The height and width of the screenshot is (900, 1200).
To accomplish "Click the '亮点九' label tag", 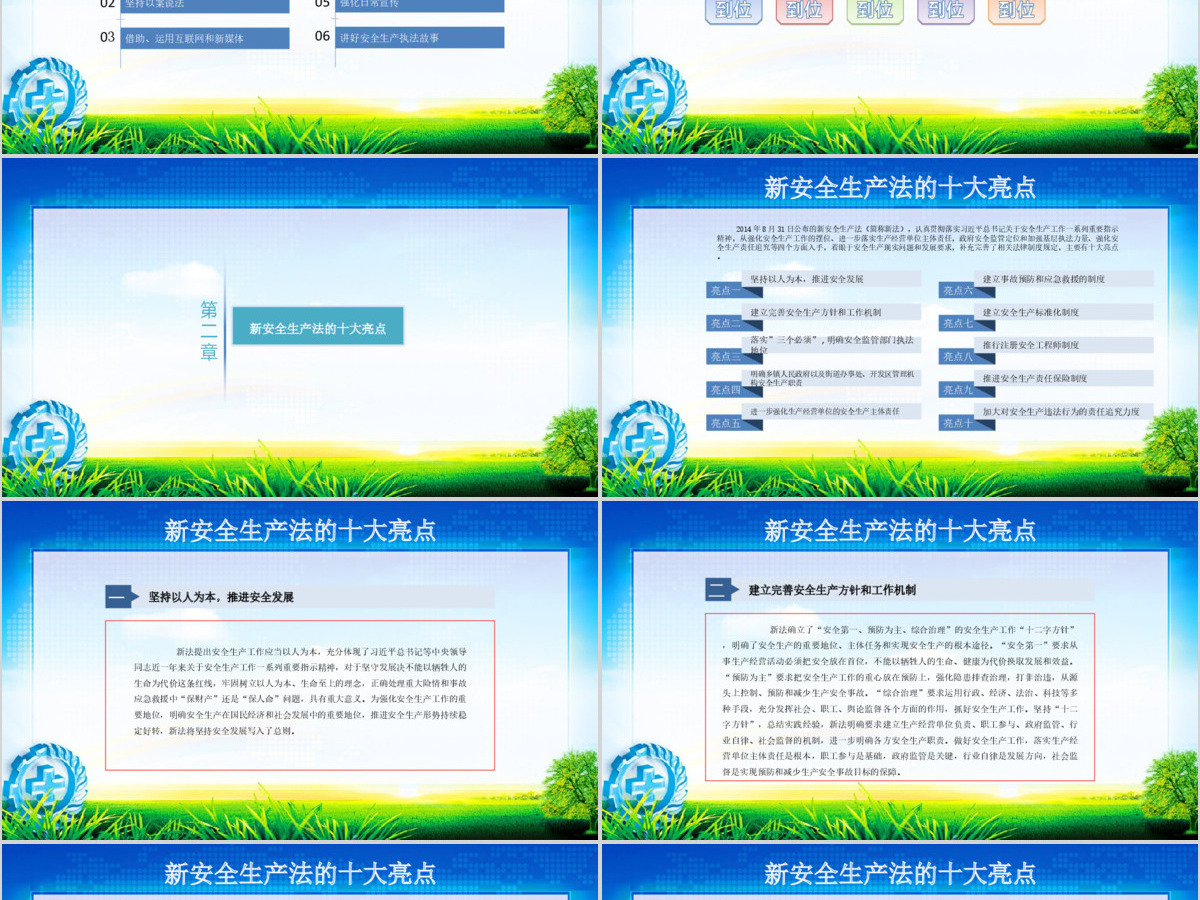I will [967, 390].
